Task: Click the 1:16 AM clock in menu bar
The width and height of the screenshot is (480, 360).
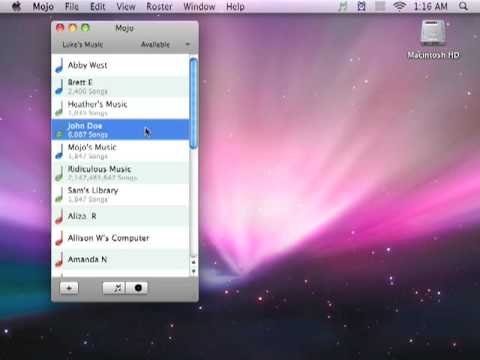Action: click(430, 6)
